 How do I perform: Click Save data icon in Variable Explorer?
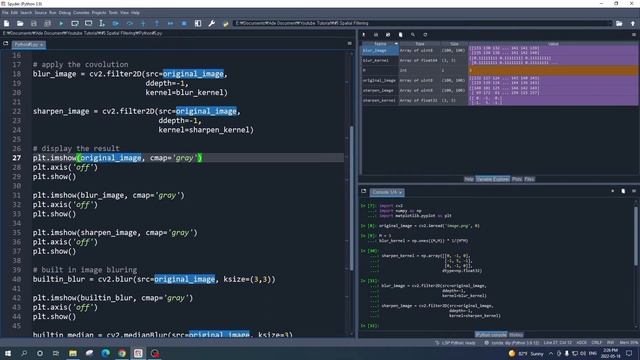pyautogui.click(x=376, y=35)
